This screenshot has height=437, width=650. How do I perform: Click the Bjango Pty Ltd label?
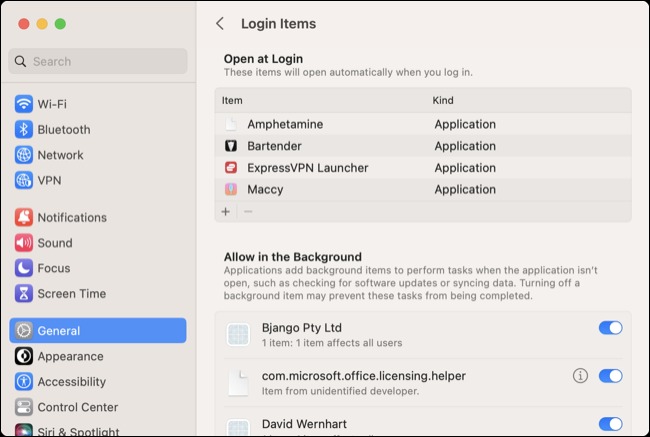(x=302, y=328)
